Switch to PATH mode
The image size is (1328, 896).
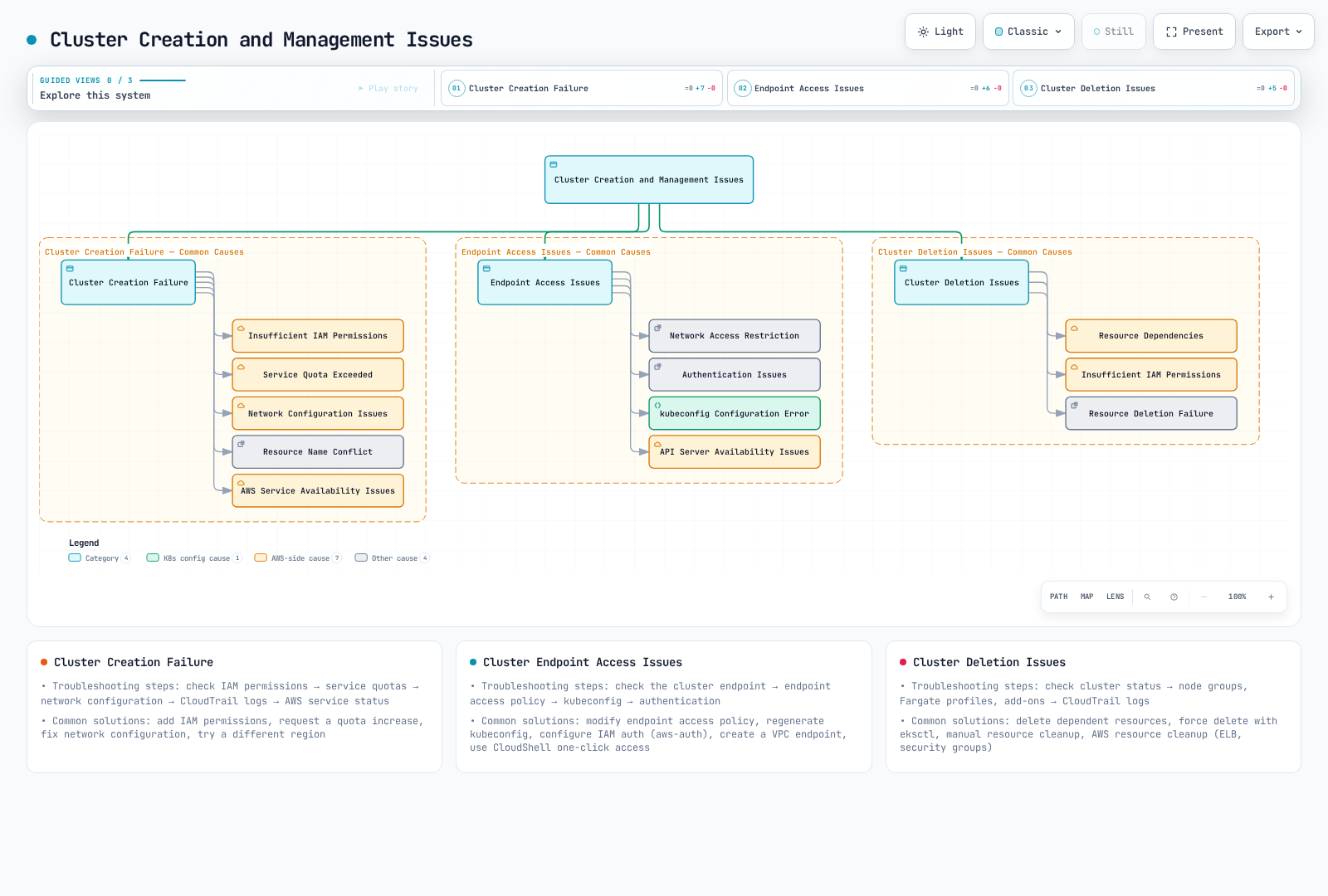pyautogui.click(x=1059, y=597)
